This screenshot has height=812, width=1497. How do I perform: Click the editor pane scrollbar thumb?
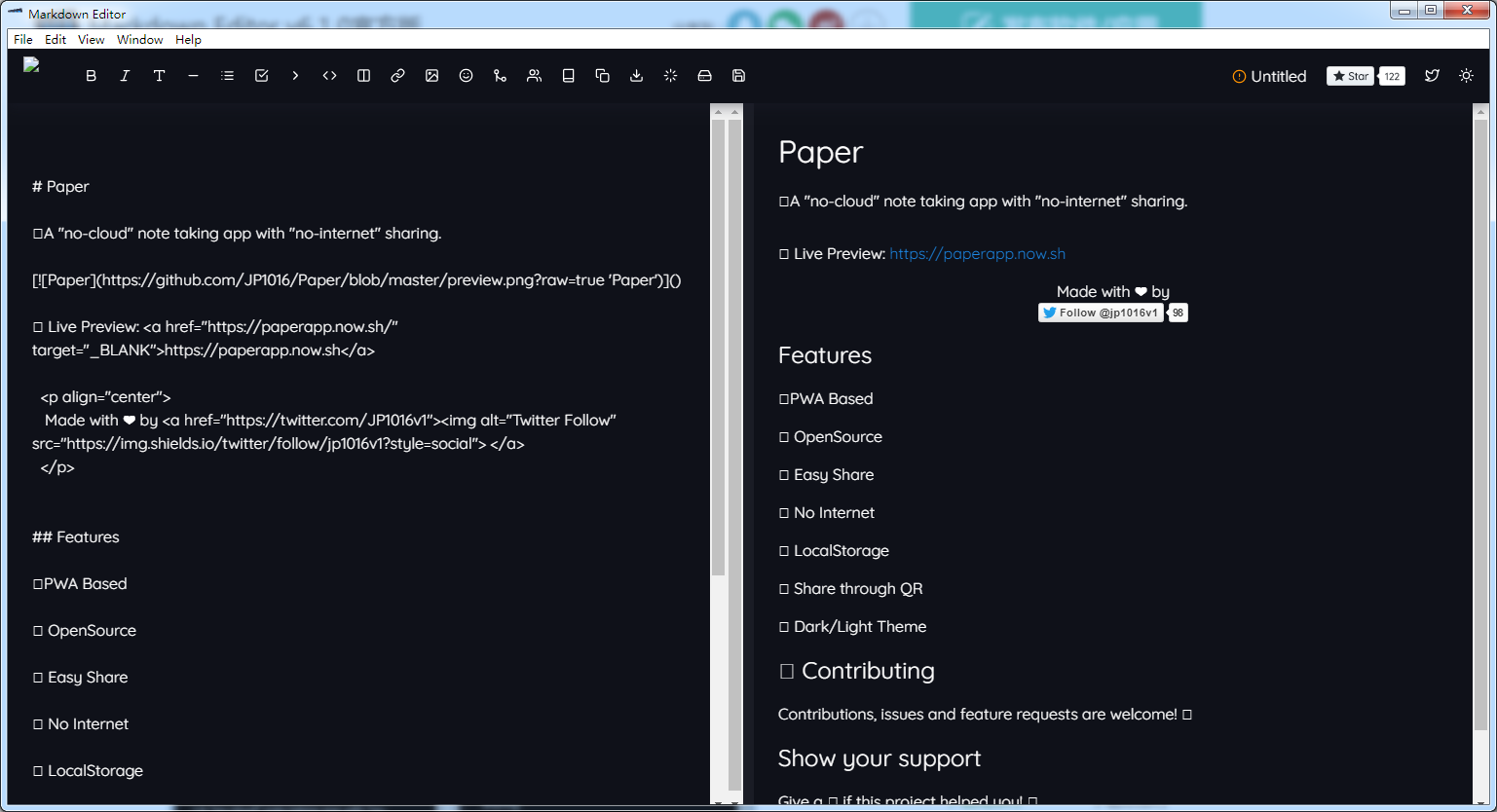tap(719, 348)
